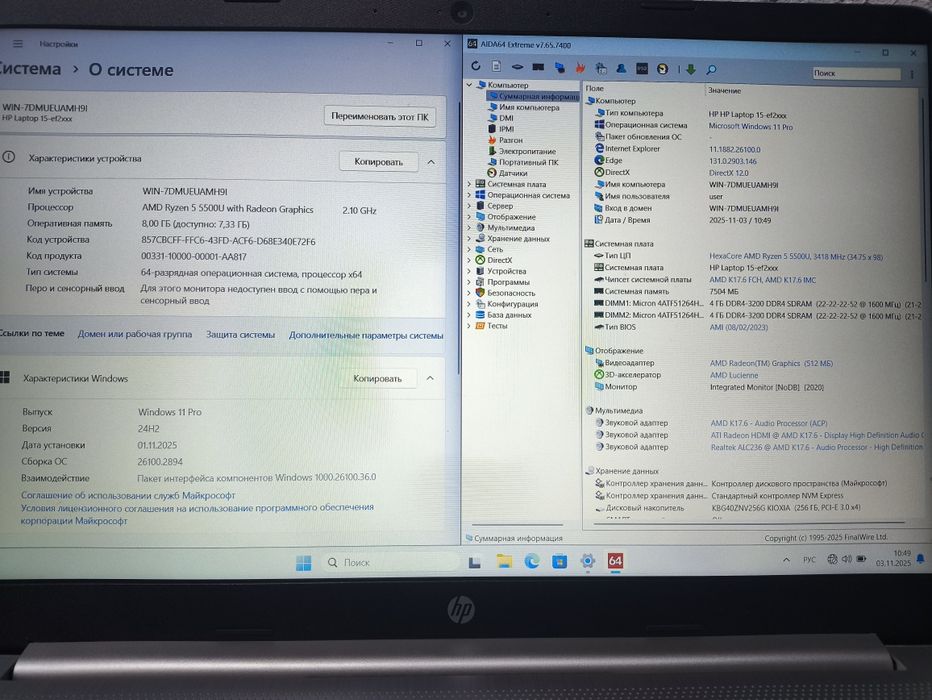This screenshot has height=700, width=932.
Task: Expand the Системная плата tree node
Action: pos(469,184)
